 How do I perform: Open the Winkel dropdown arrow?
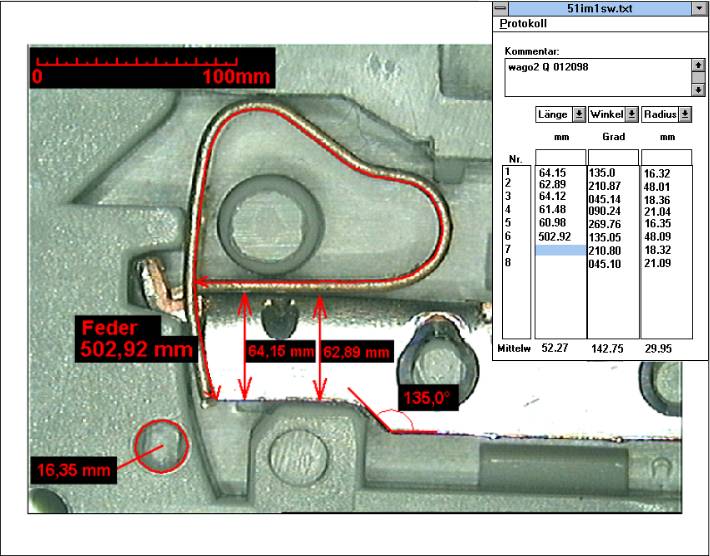pos(632,115)
